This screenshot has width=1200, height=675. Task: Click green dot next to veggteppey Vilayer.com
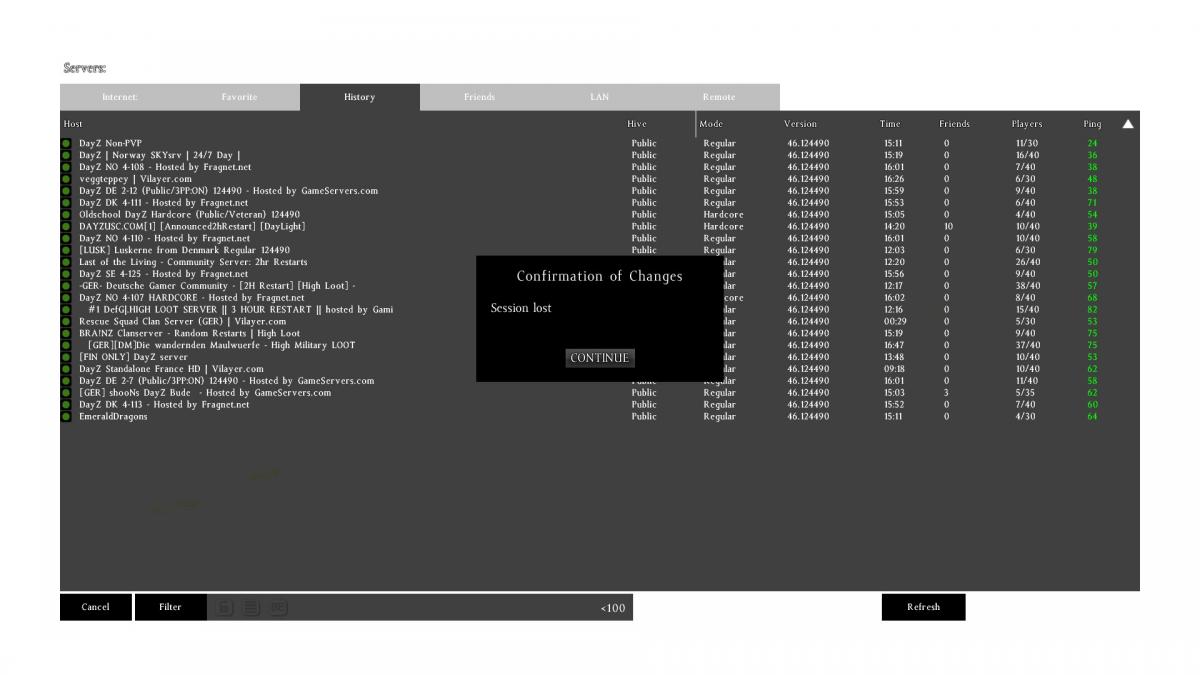pyautogui.click(x=66, y=179)
